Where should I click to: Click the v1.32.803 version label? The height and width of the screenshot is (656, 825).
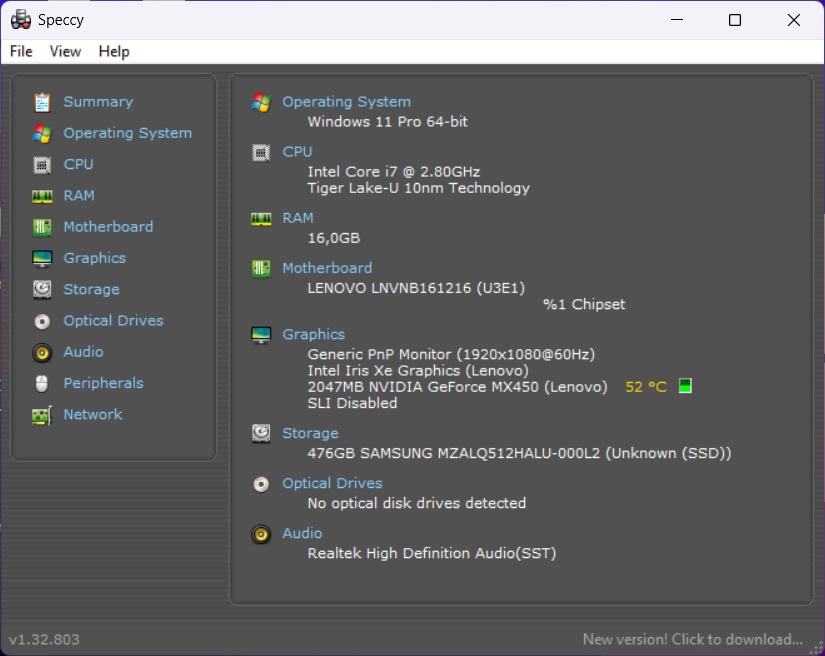coord(44,640)
